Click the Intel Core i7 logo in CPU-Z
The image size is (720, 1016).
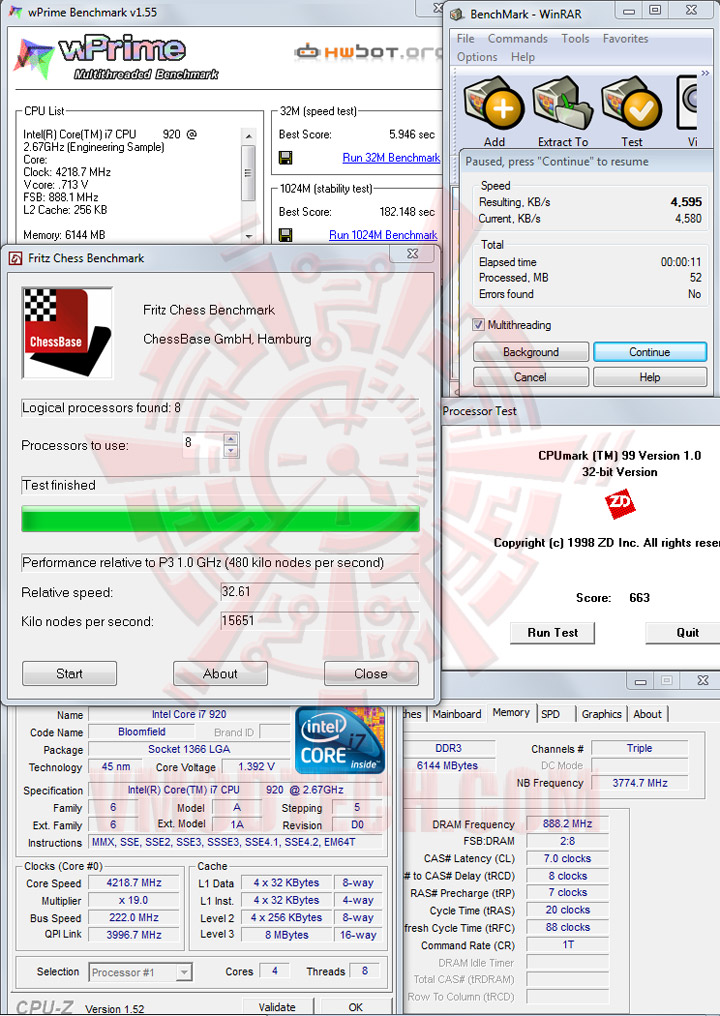pos(339,740)
